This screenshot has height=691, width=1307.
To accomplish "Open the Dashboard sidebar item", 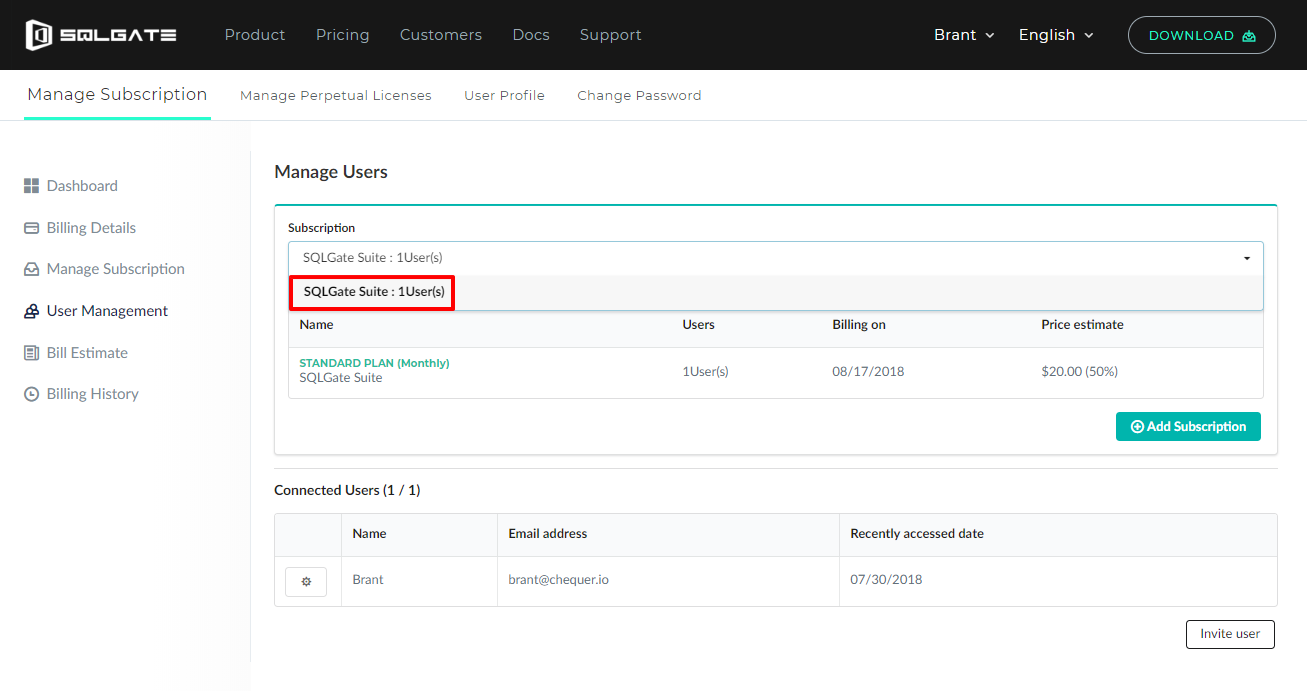I will [x=70, y=186].
